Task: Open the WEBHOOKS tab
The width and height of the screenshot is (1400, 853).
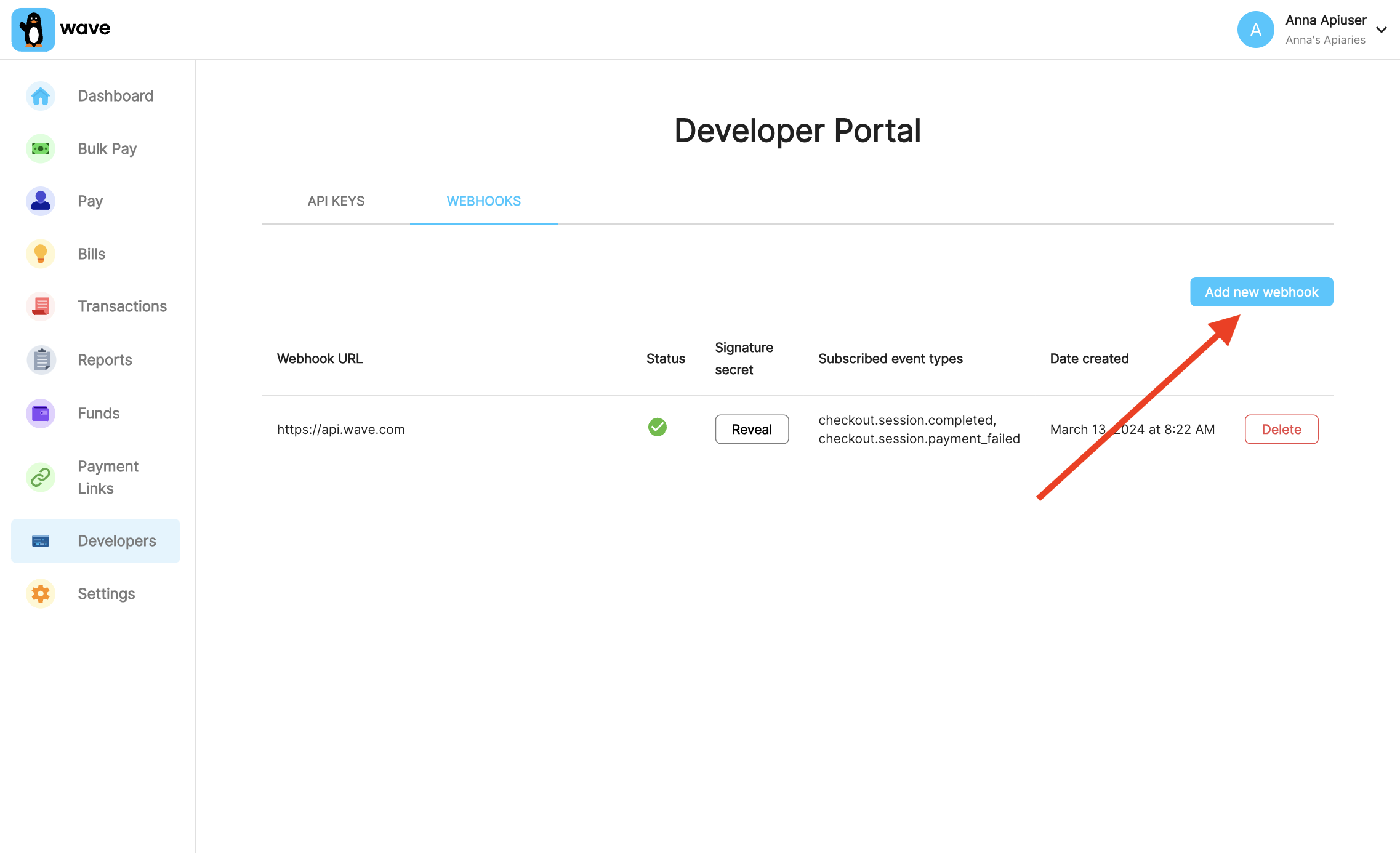Action: [x=483, y=201]
